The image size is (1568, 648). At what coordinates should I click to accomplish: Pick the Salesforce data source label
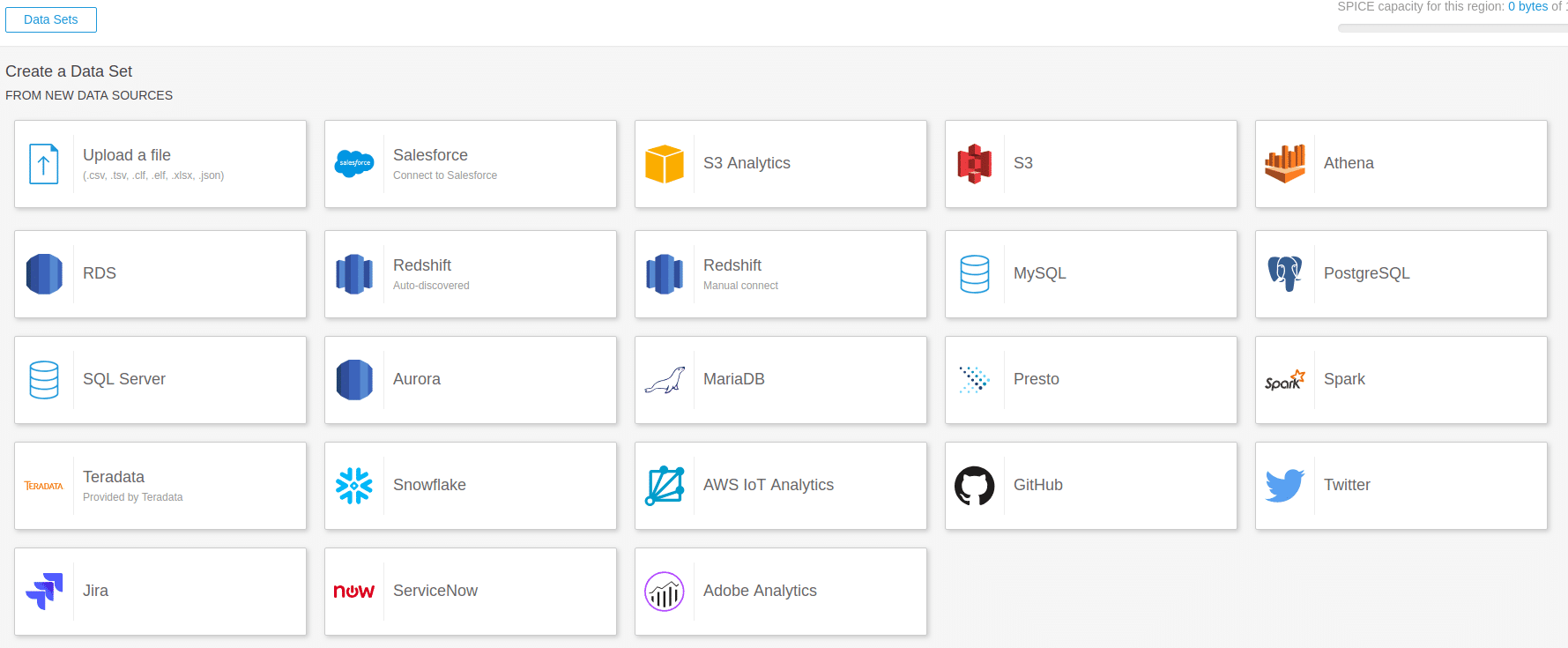coord(430,155)
